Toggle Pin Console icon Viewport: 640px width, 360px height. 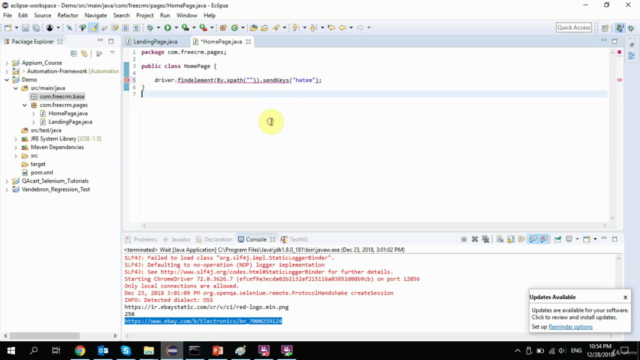[558, 239]
